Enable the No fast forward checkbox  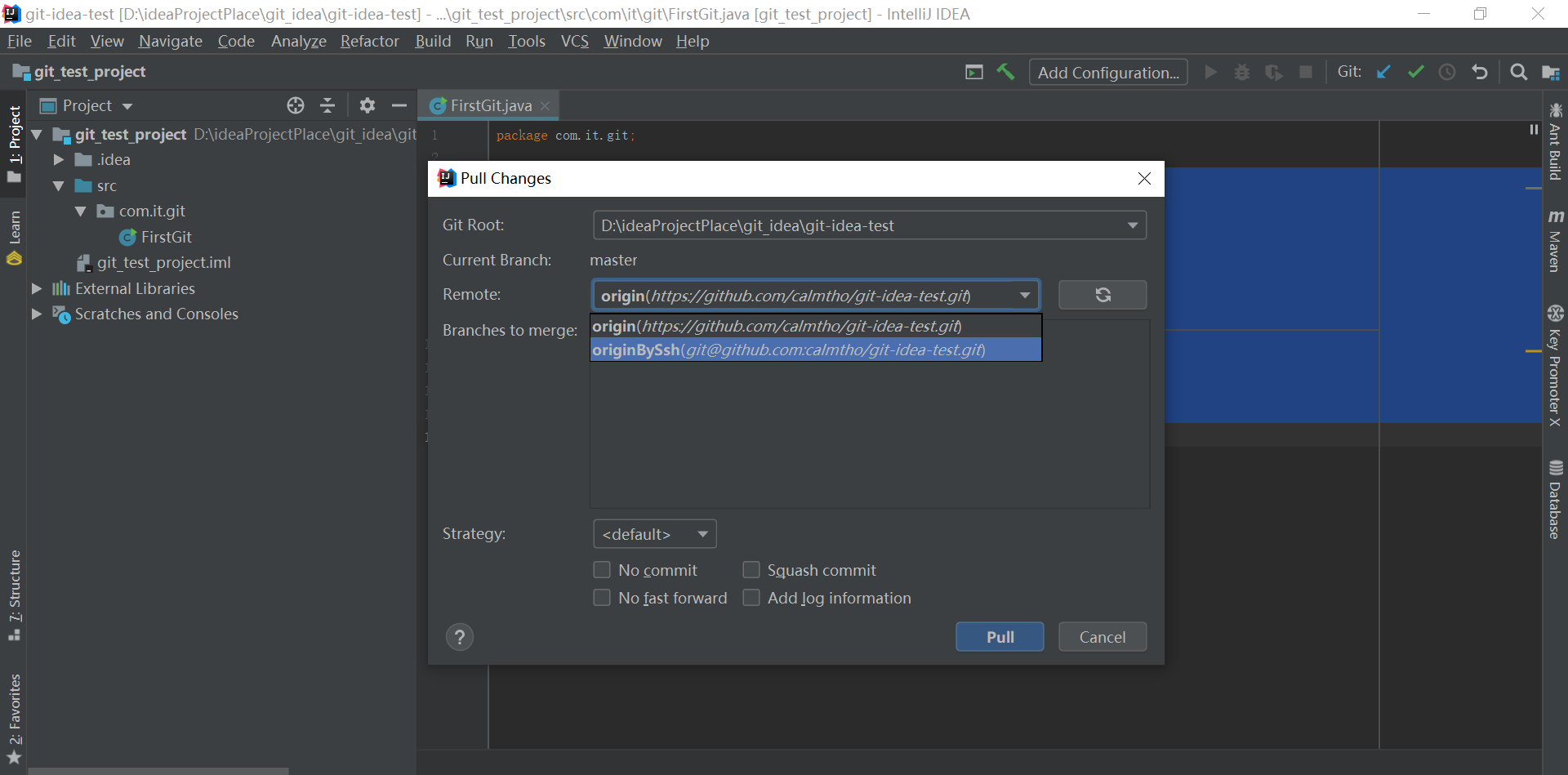[602, 598]
